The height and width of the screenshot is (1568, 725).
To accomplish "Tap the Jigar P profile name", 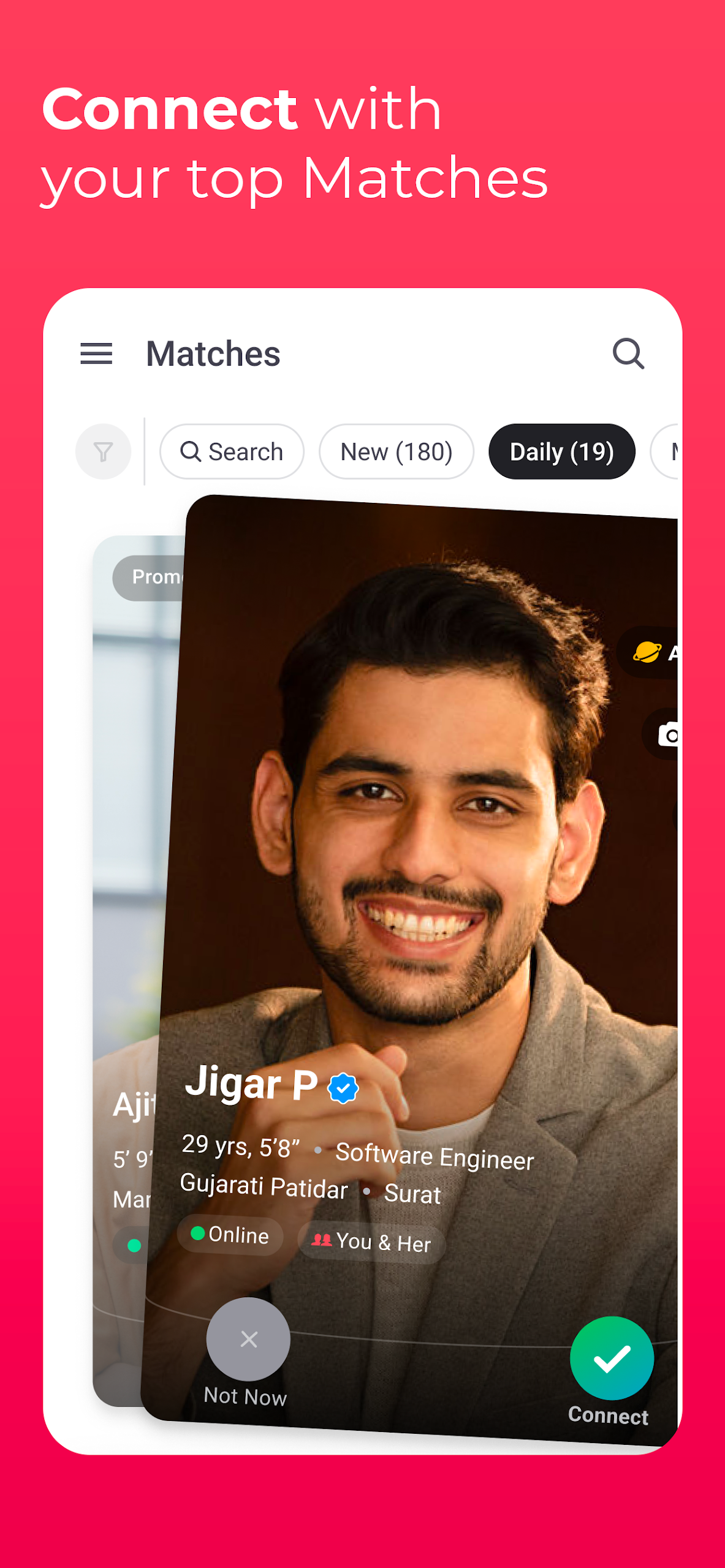I will coord(251,1083).
